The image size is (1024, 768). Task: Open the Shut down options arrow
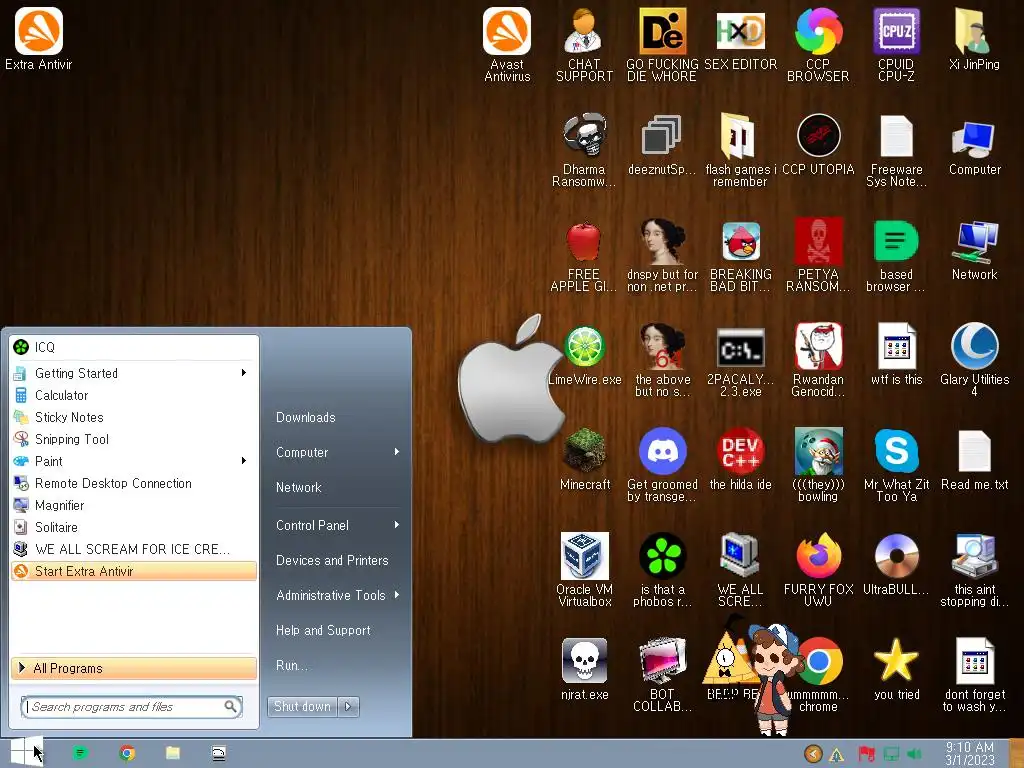349,706
